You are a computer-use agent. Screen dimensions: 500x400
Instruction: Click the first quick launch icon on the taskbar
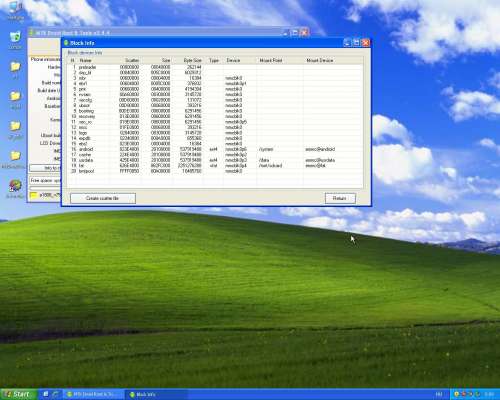click(46, 395)
